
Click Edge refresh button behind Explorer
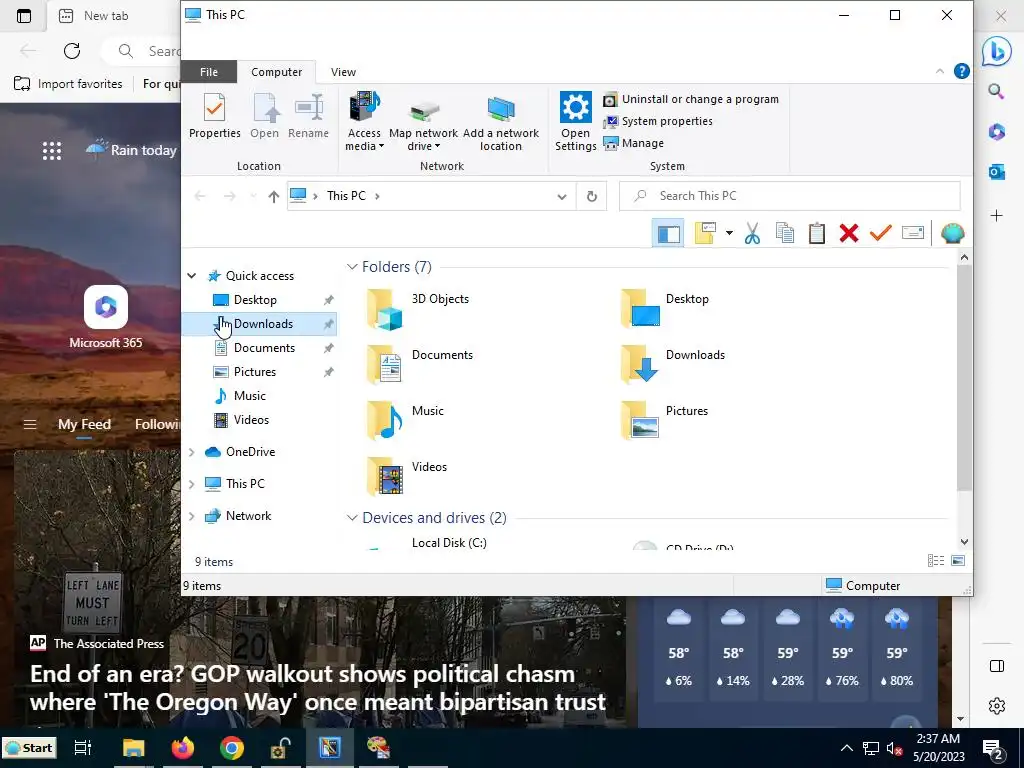72,50
